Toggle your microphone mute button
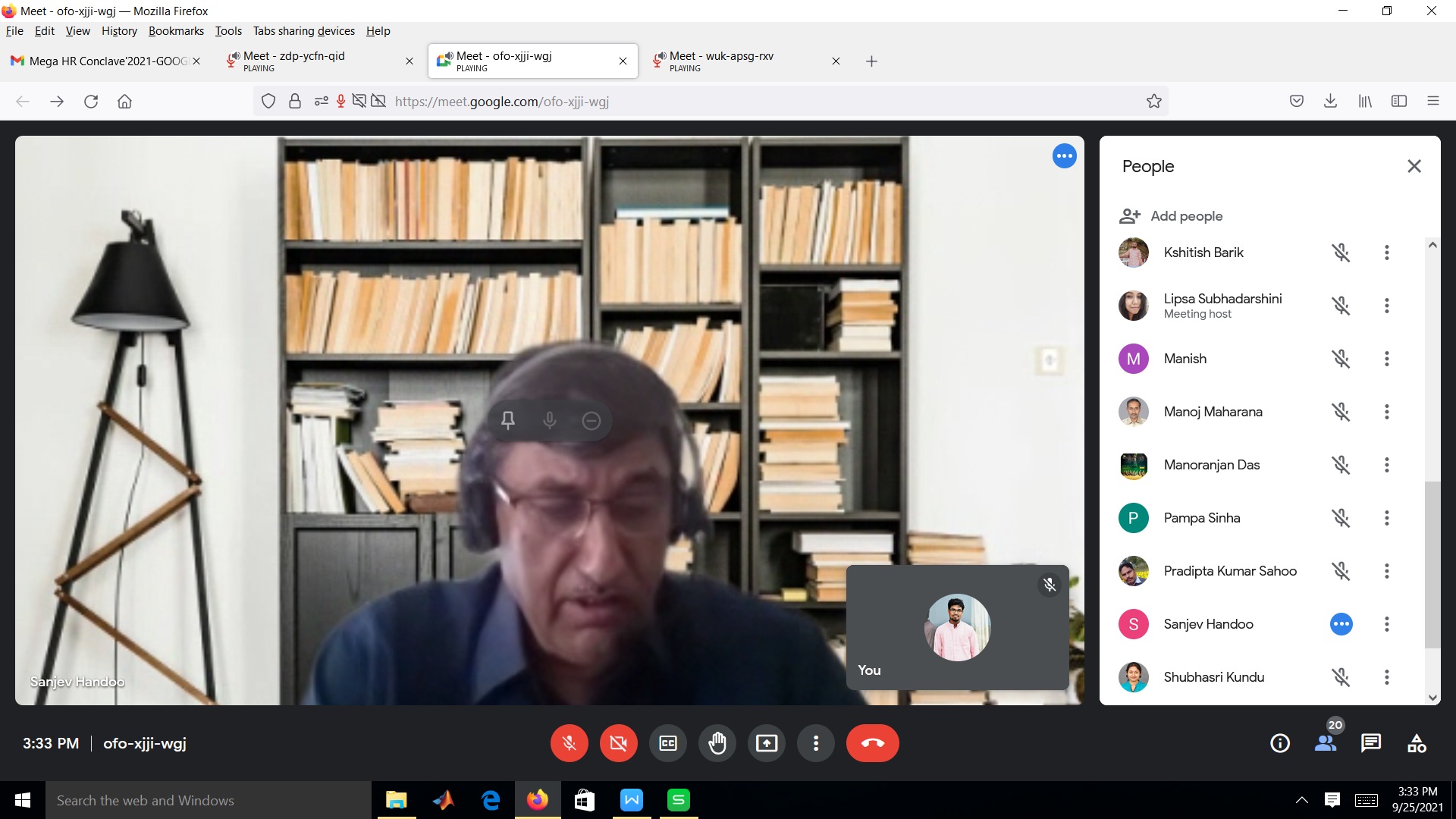 tap(569, 743)
